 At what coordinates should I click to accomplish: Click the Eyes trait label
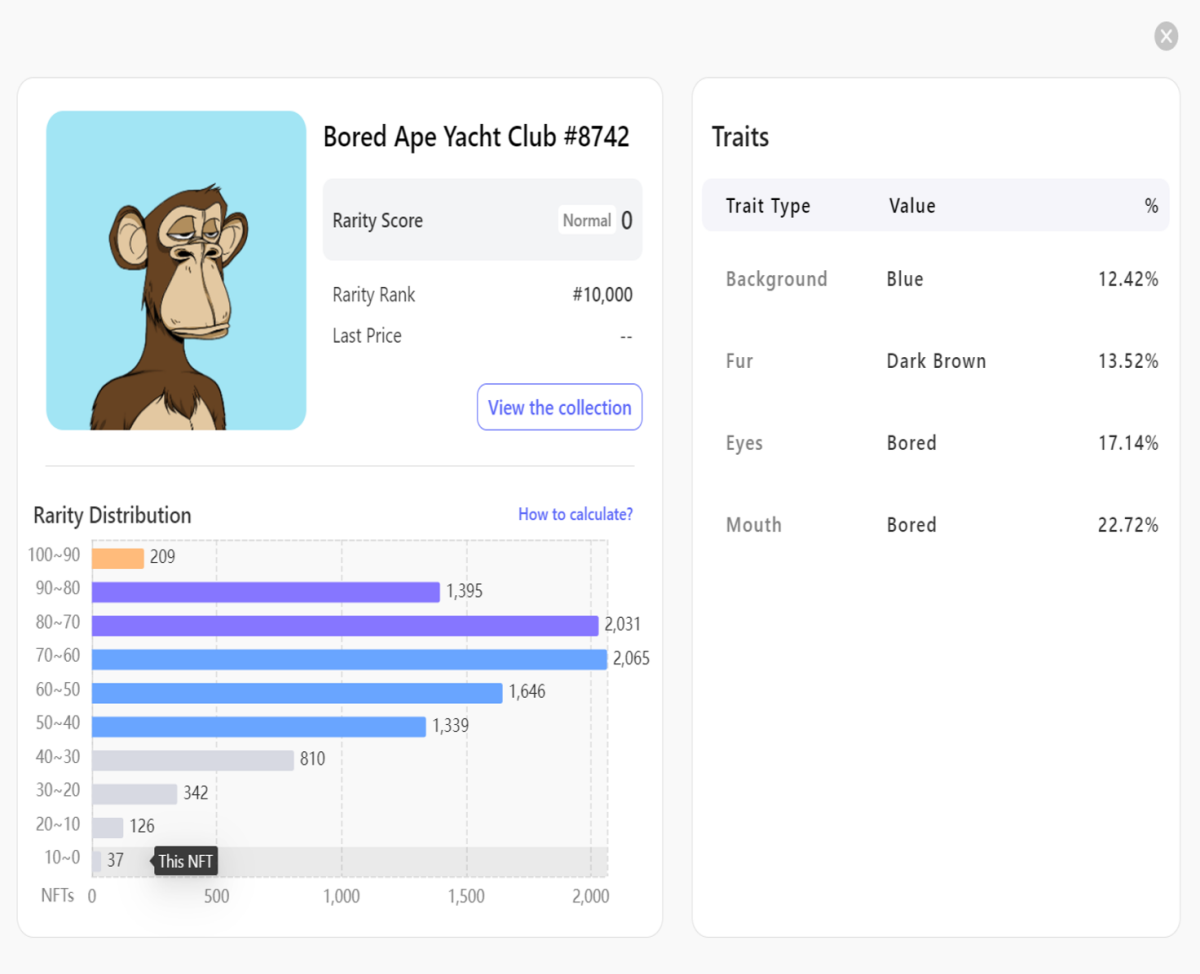pos(744,443)
